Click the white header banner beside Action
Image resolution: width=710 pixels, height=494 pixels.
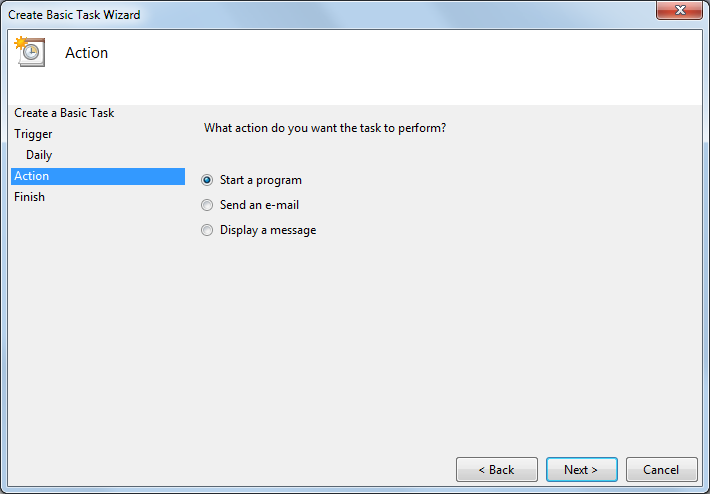click(403, 67)
